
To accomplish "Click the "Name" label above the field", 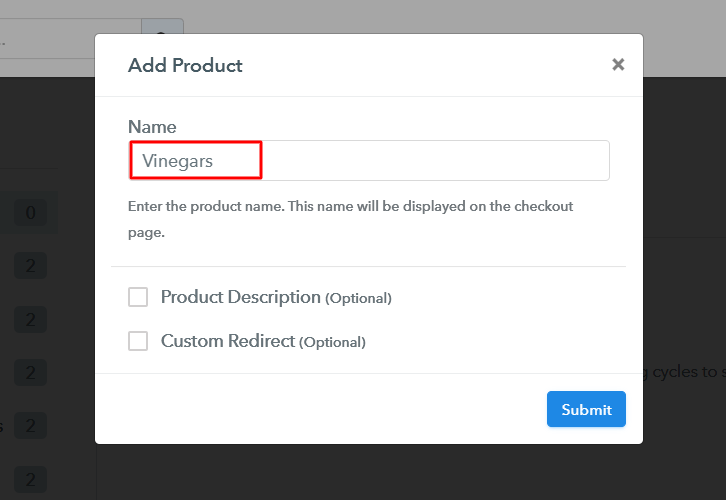I will click(152, 127).
